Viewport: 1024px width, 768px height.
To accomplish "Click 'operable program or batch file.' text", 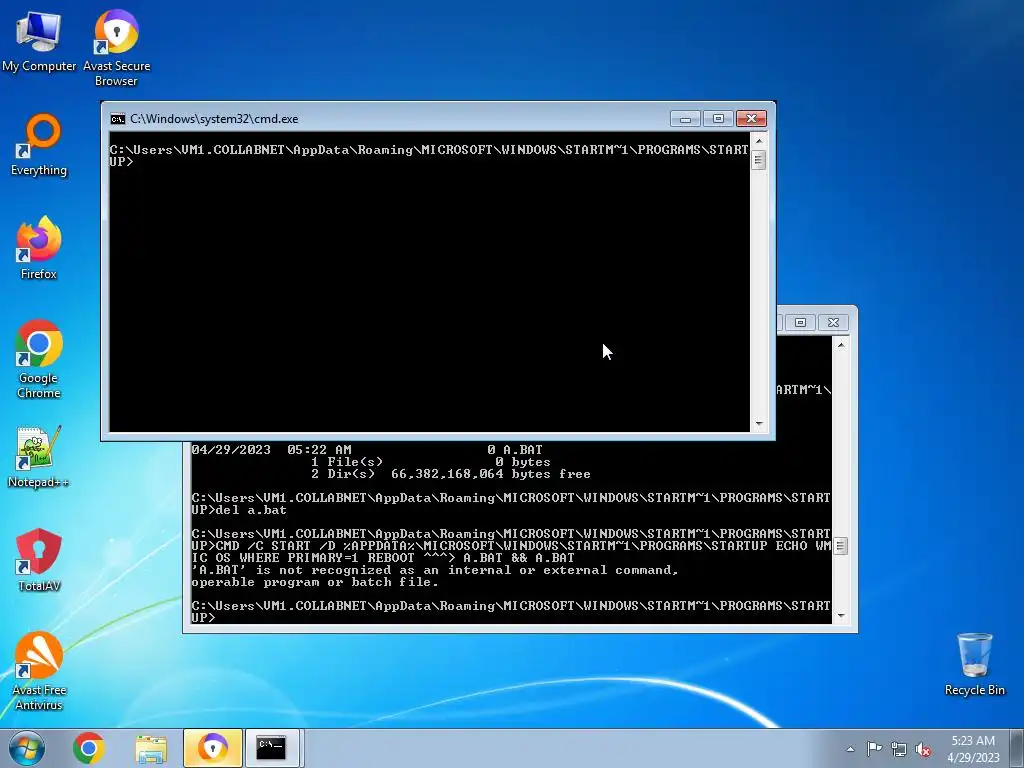I will (x=315, y=582).
